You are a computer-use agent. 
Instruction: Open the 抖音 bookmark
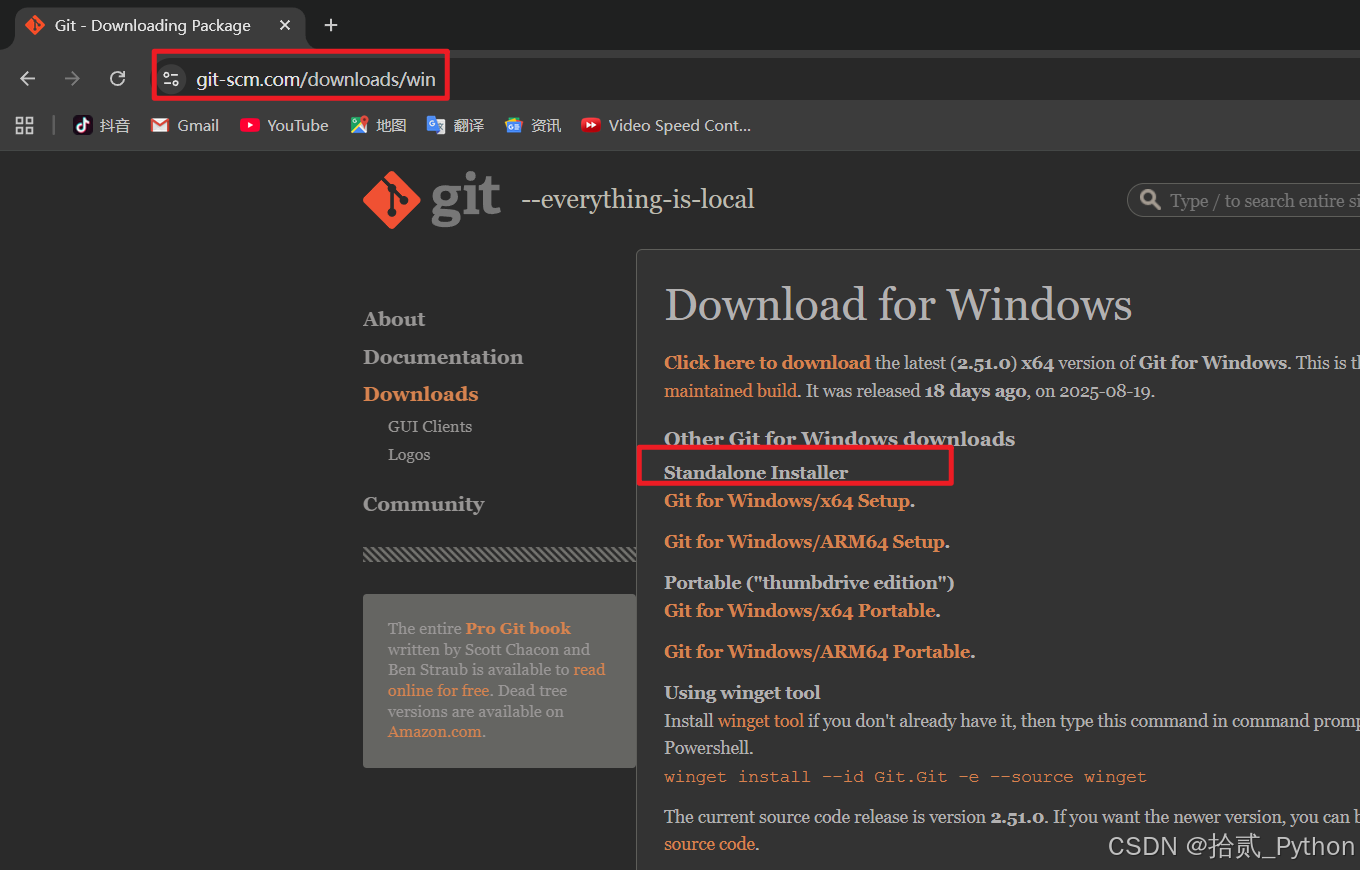pyautogui.click(x=102, y=125)
